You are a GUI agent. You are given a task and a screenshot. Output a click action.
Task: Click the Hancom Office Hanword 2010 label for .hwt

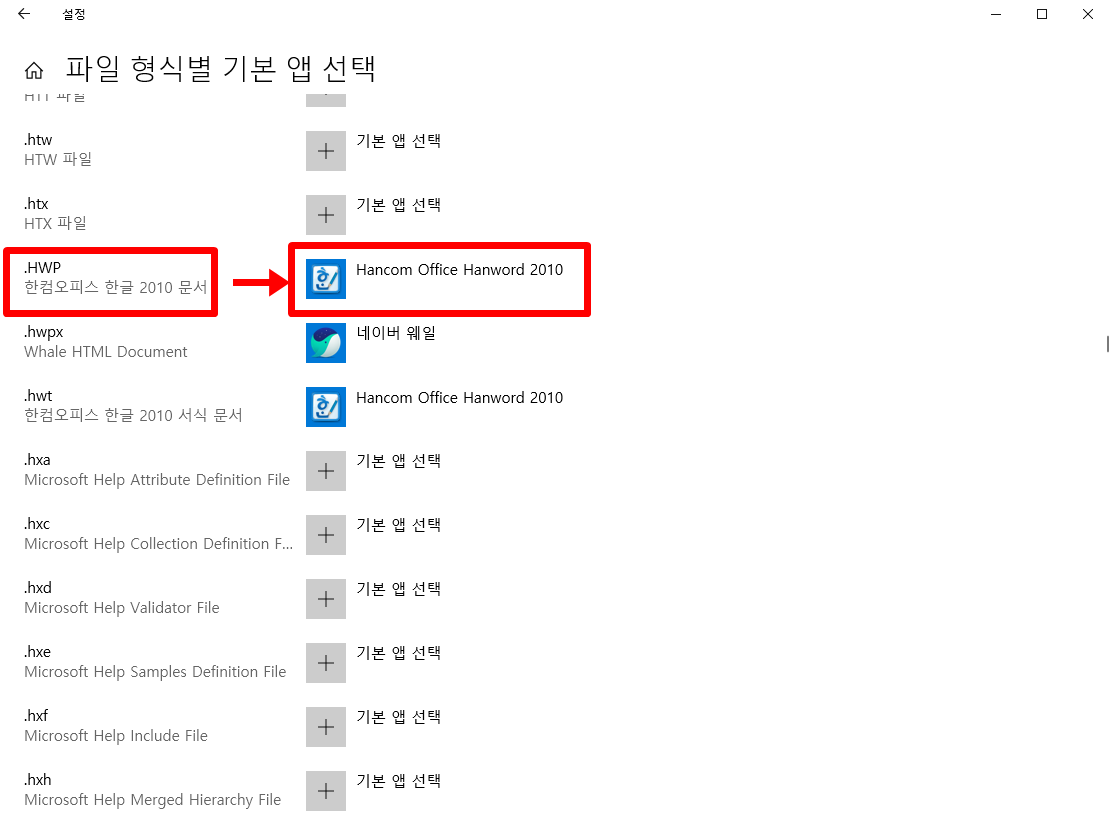point(460,397)
